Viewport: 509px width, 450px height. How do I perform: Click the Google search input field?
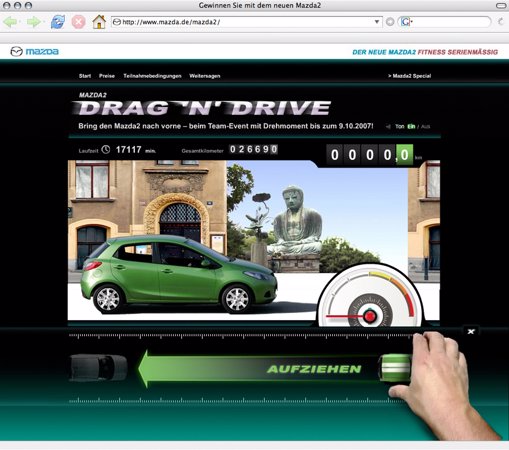point(451,22)
